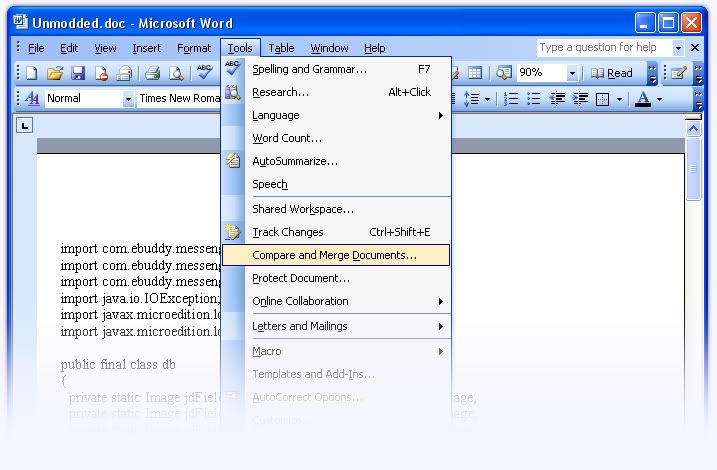Image resolution: width=717 pixels, height=470 pixels.
Task: Open the Help menu
Action: coord(375,48)
